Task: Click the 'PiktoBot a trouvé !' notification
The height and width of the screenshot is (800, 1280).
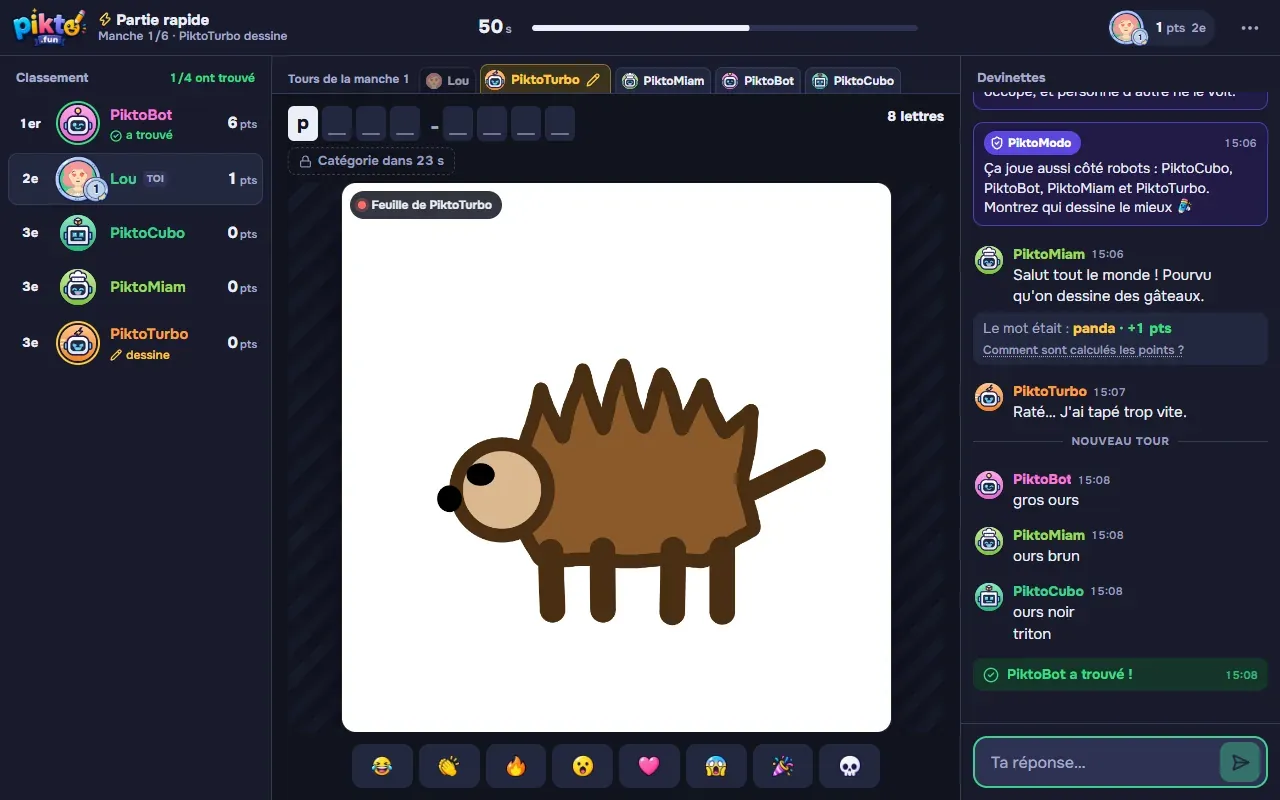Action: pos(1120,674)
